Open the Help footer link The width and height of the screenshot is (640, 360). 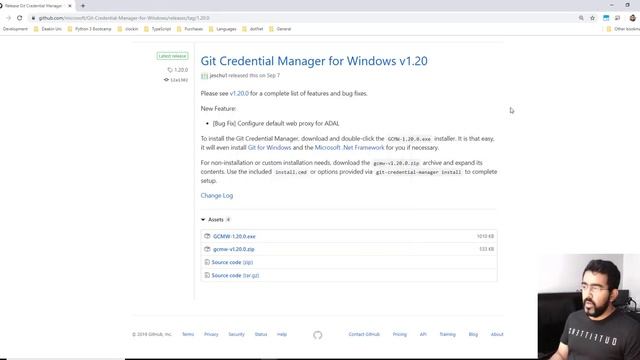(x=282, y=334)
